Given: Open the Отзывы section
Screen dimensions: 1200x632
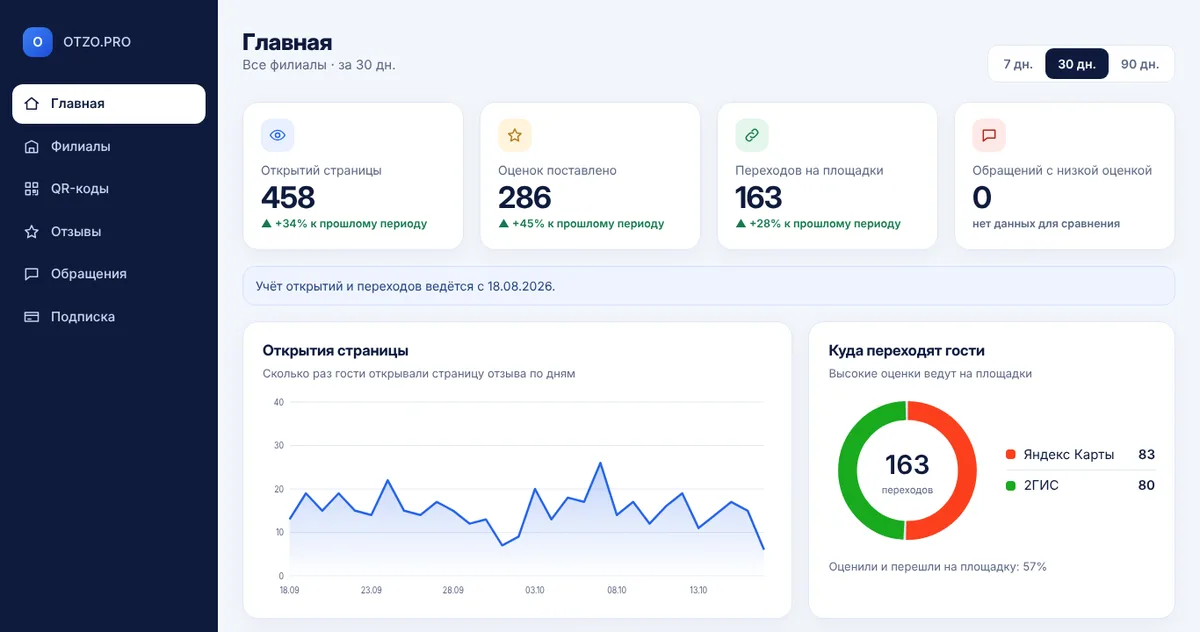Looking at the screenshot, I should pos(109,232).
